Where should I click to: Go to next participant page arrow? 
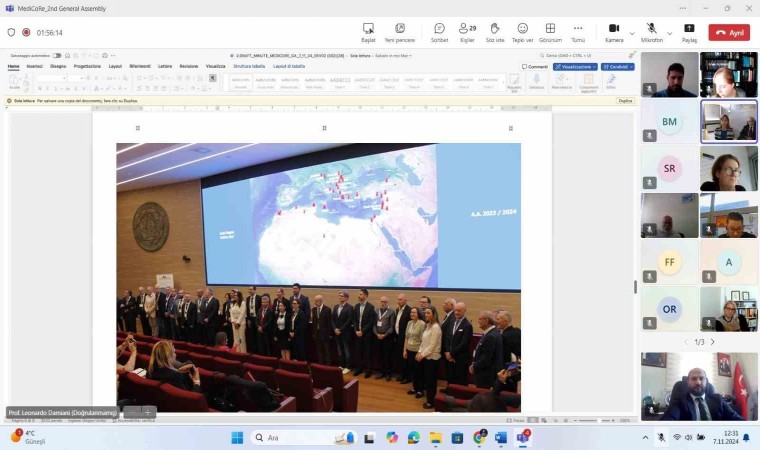click(712, 342)
